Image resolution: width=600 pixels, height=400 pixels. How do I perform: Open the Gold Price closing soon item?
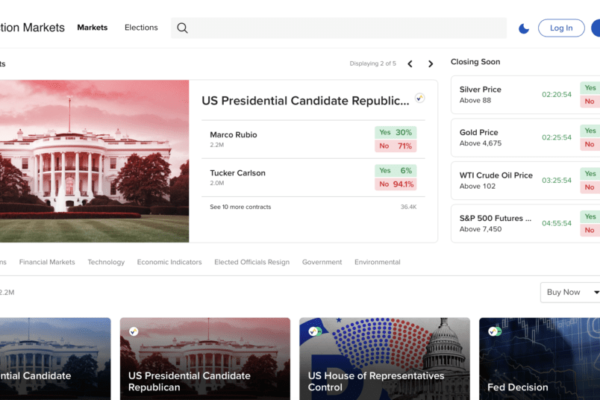click(x=525, y=137)
